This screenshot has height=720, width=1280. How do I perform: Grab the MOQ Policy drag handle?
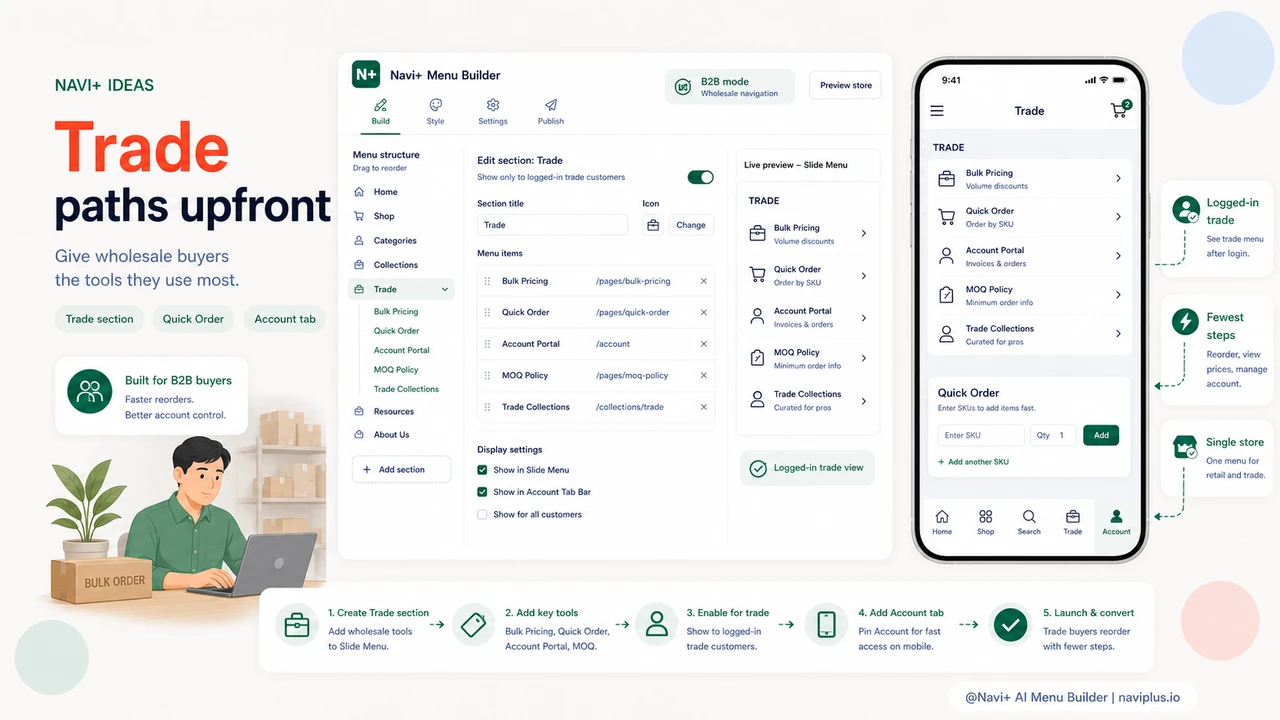[488, 376]
